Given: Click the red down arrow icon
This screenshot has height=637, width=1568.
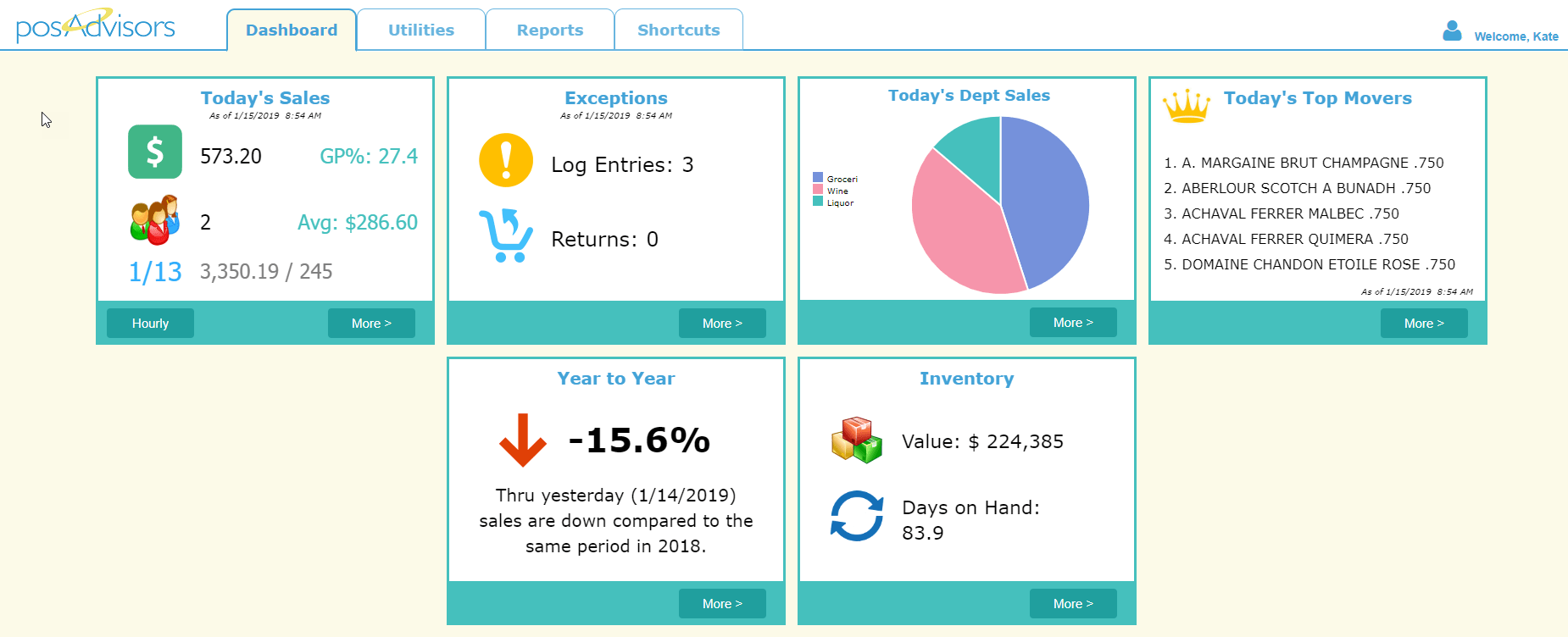Looking at the screenshot, I should click(522, 440).
